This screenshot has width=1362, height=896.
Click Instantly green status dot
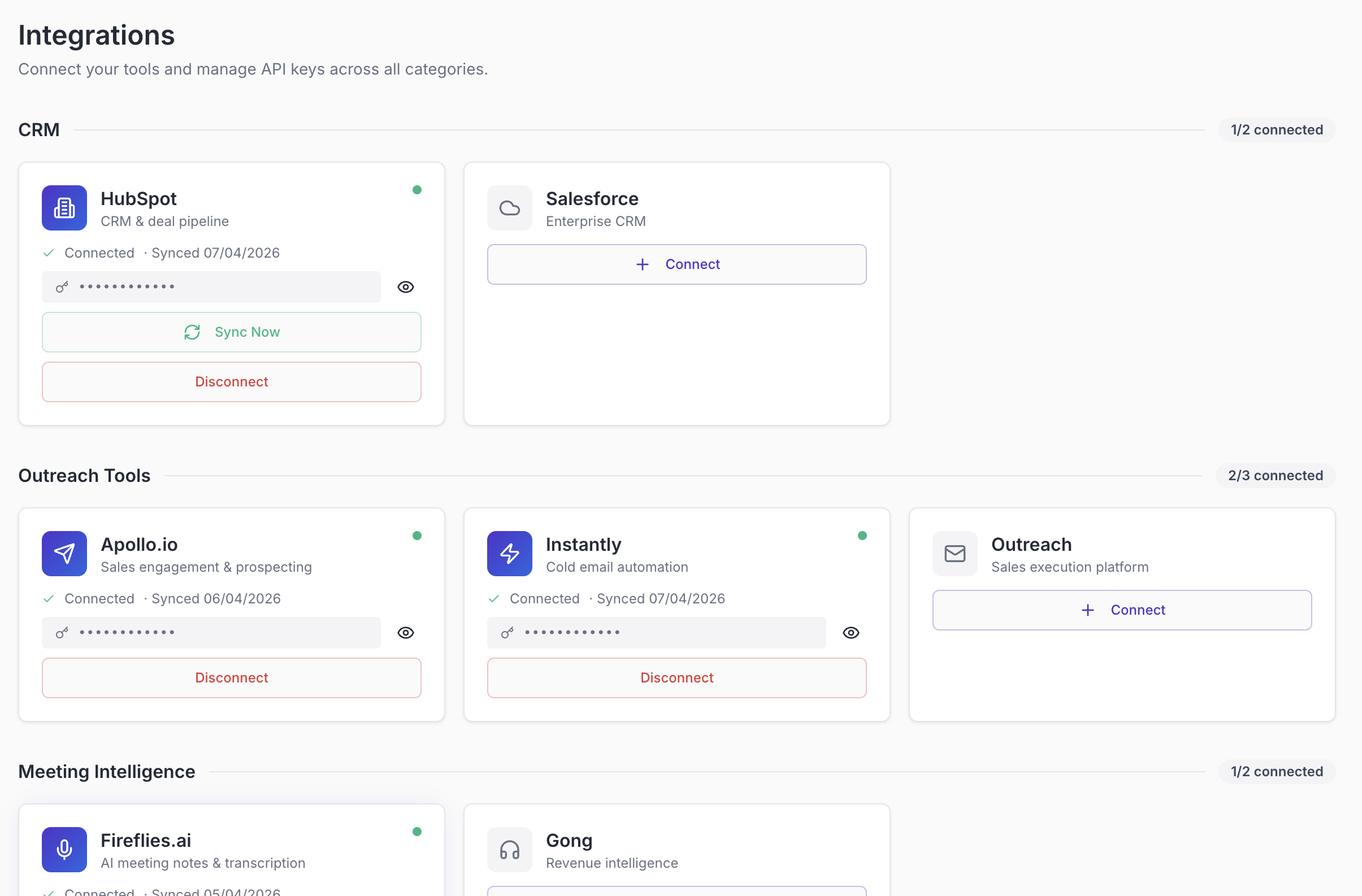[862, 536]
